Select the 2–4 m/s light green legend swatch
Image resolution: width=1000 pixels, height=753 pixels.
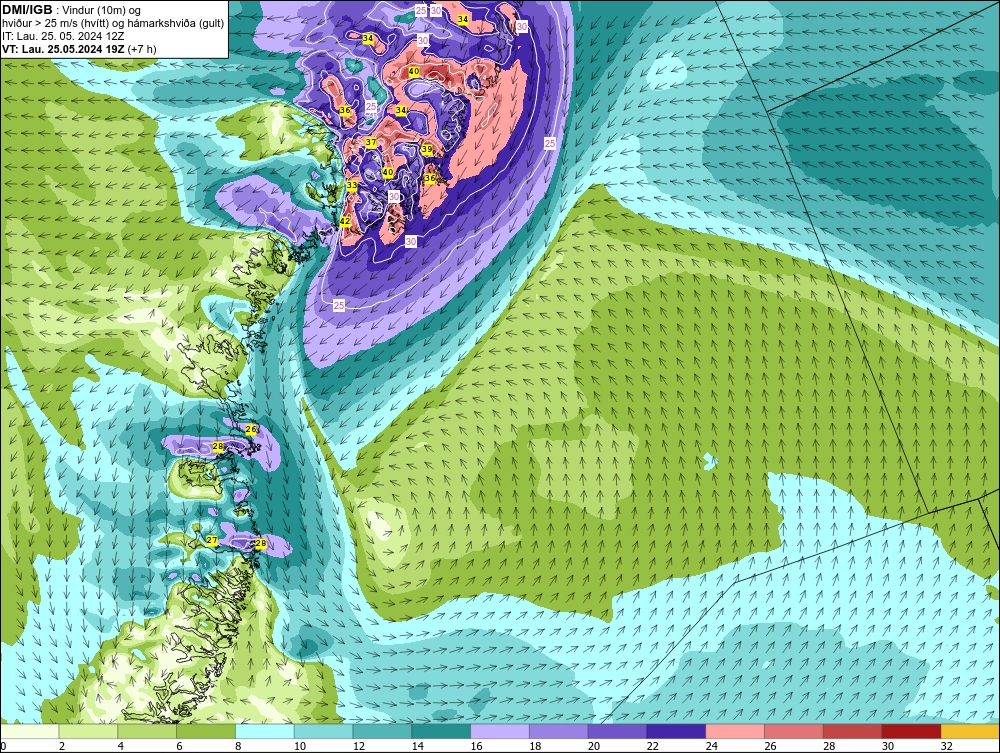[x=89, y=731]
